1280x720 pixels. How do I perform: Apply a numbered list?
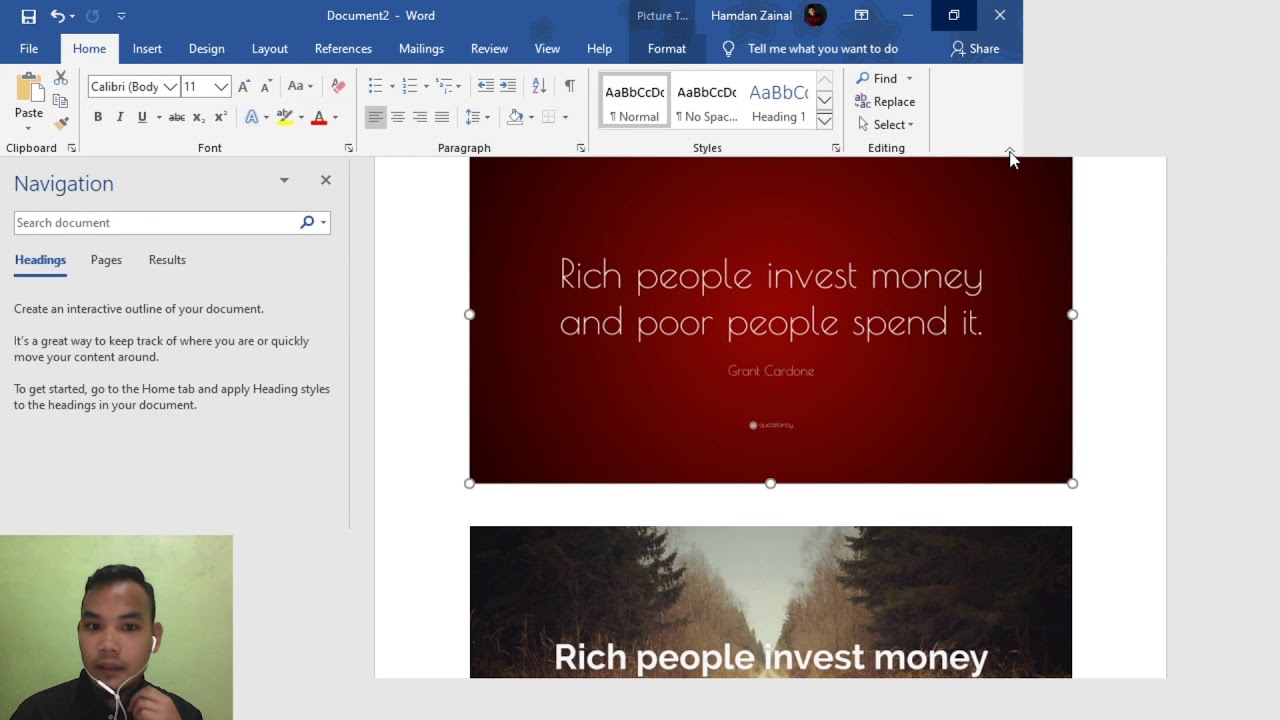(x=409, y=86)
